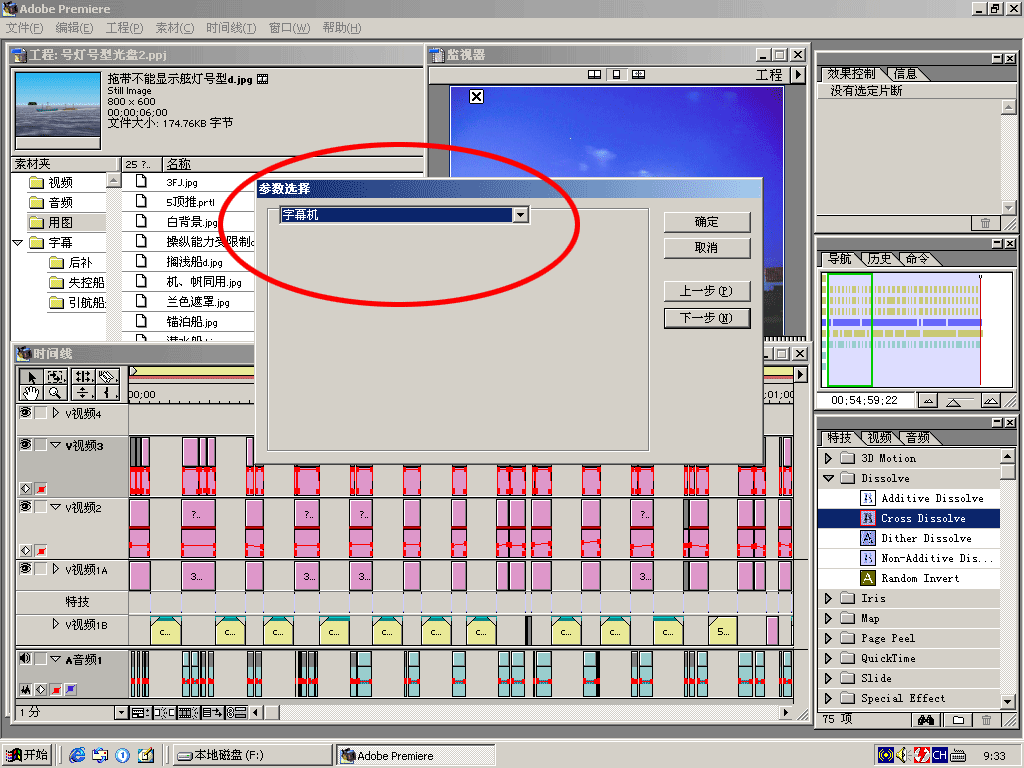Toggle lock box on V视频3 track
The width and height of the screenshot is (1024, 768).
[x=41, y=445]
